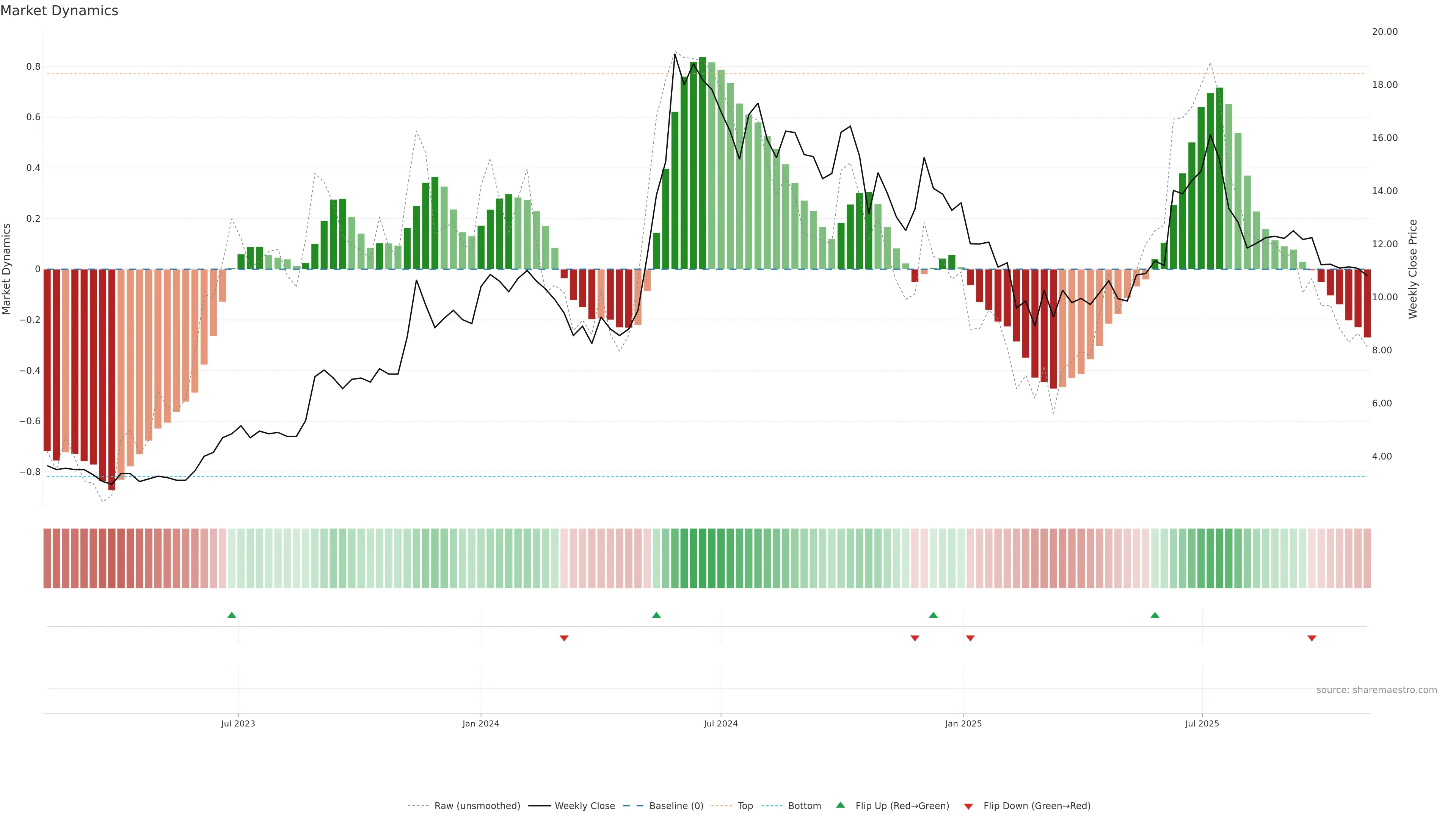Click the Weekly Close Price axis title
The image size is (1456, 819).
pyautogui.click(x=1413, y=269)
